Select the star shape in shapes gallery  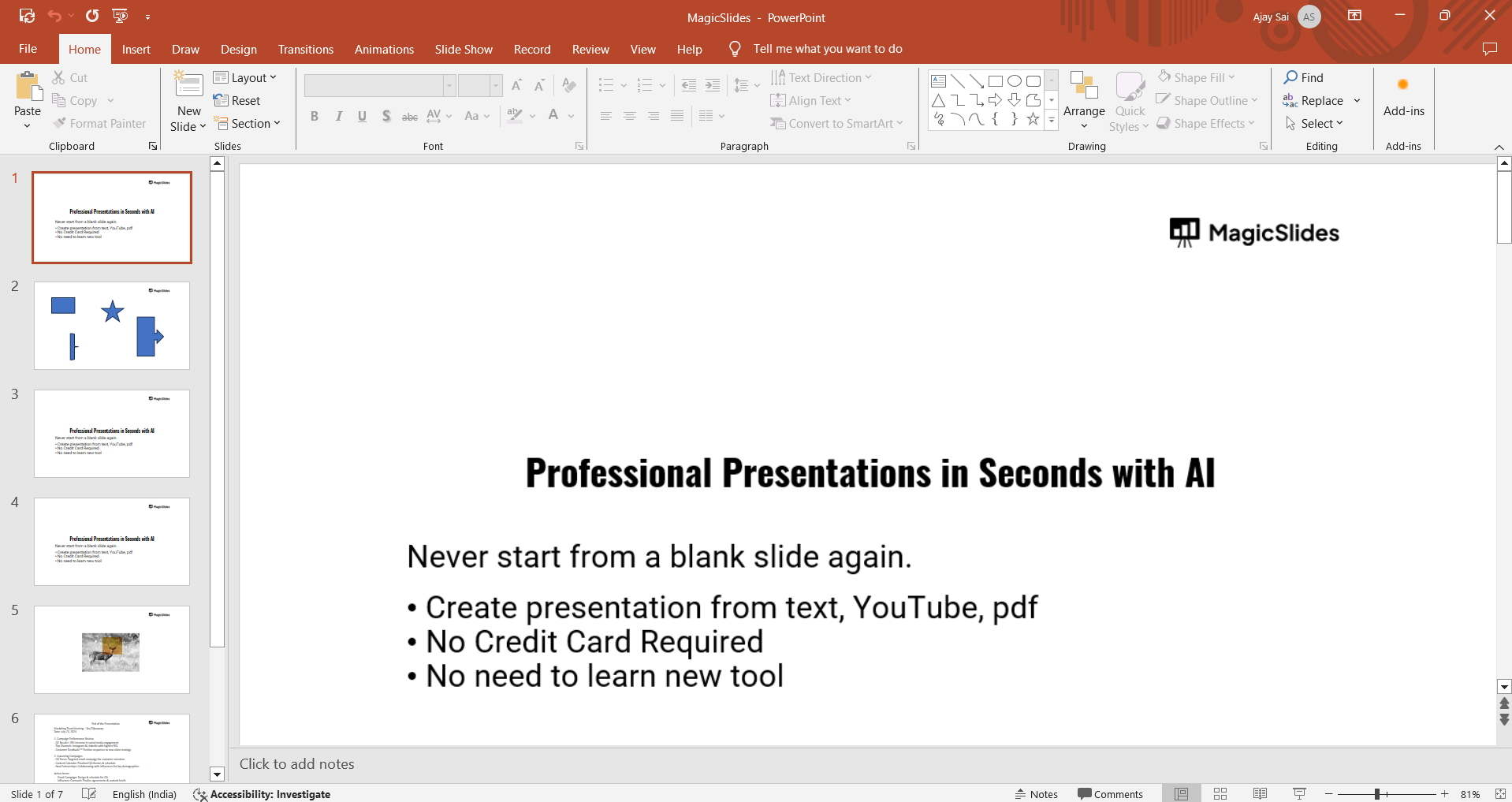click(x=1033, y=119)
